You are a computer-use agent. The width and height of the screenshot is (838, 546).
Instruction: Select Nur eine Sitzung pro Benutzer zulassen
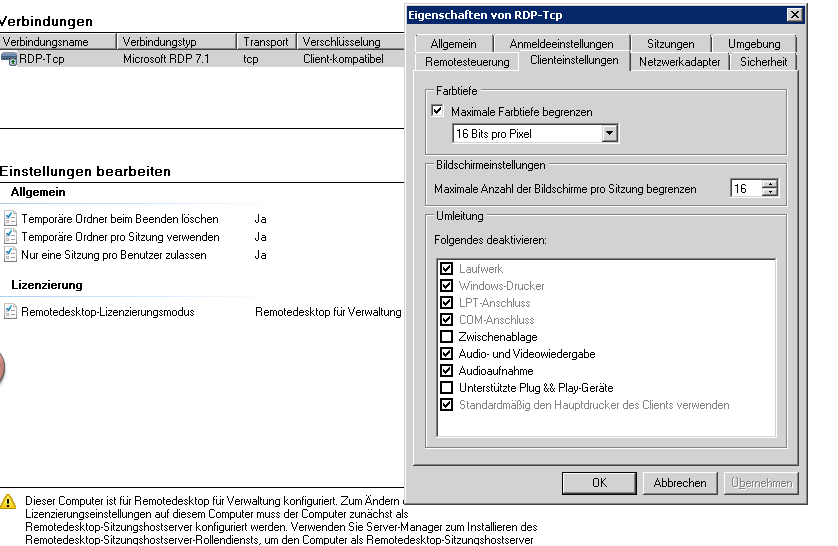[x=114, y=255]
